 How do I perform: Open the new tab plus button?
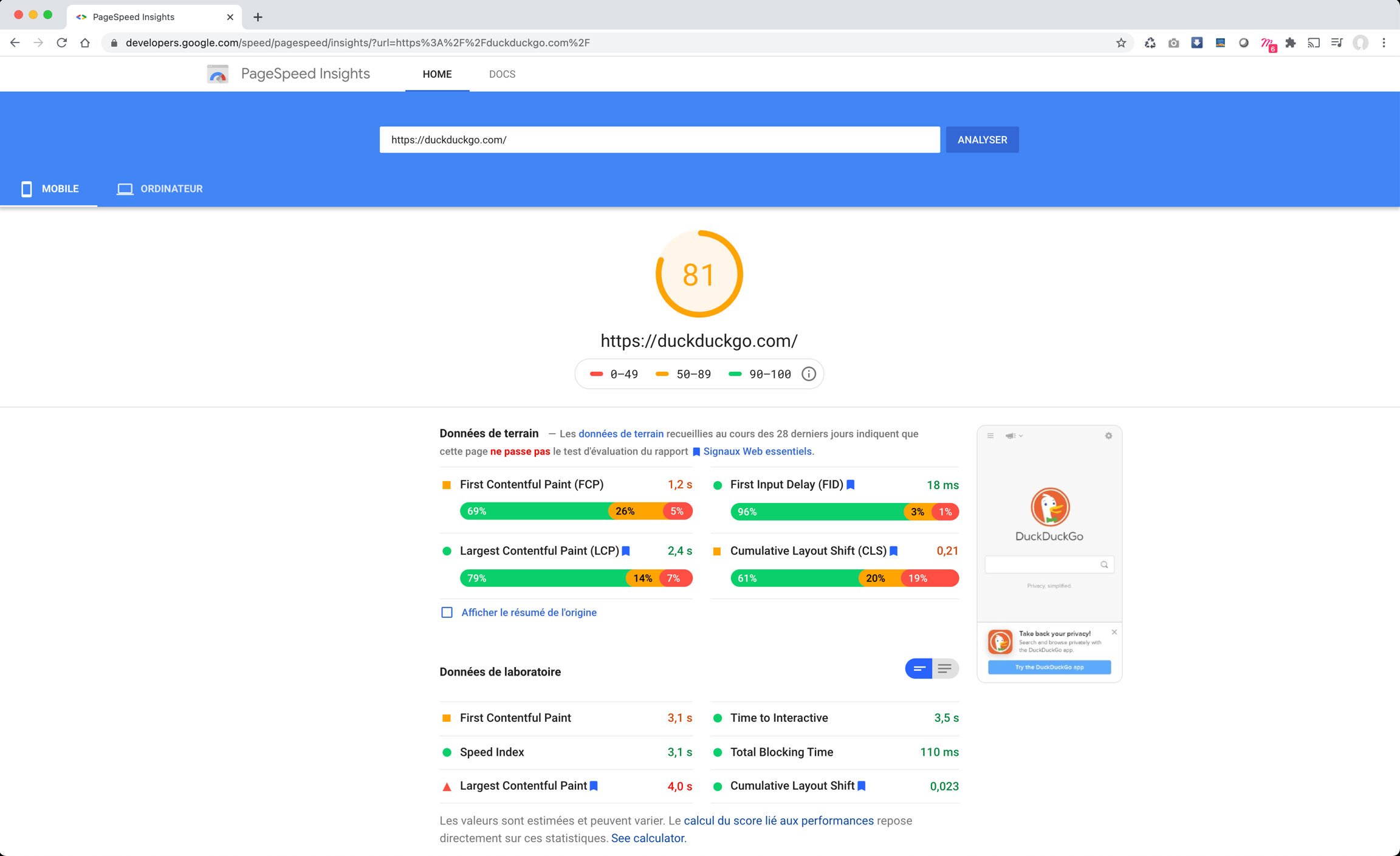point(258,17)
